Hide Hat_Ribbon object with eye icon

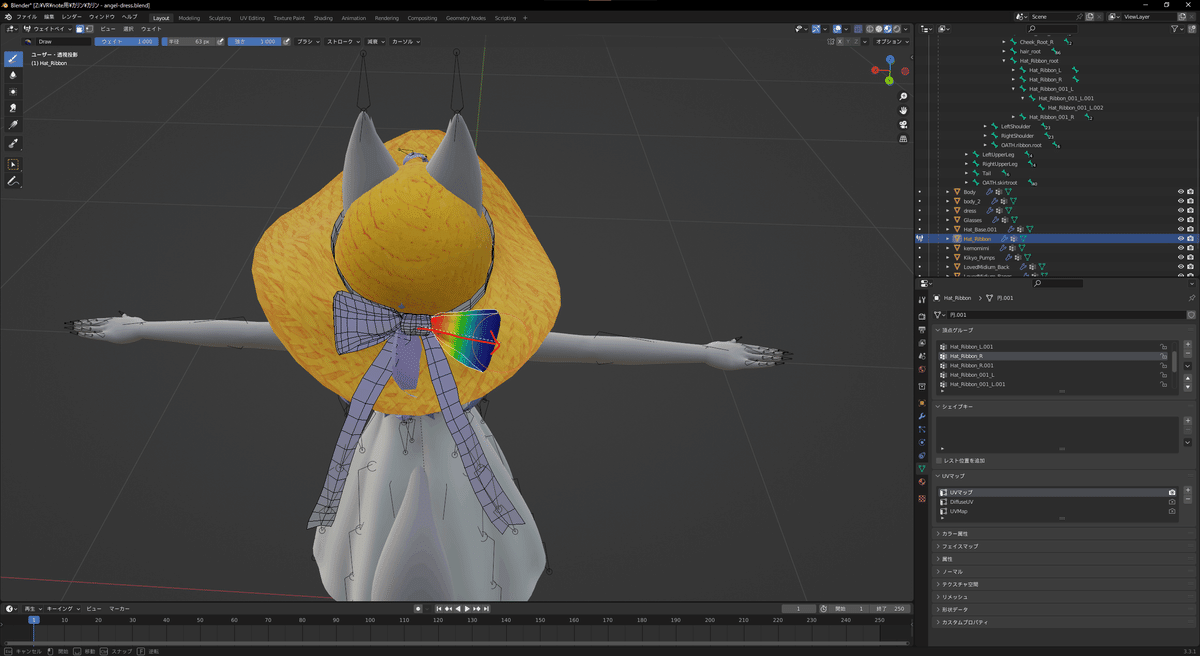click(1180, 239)
